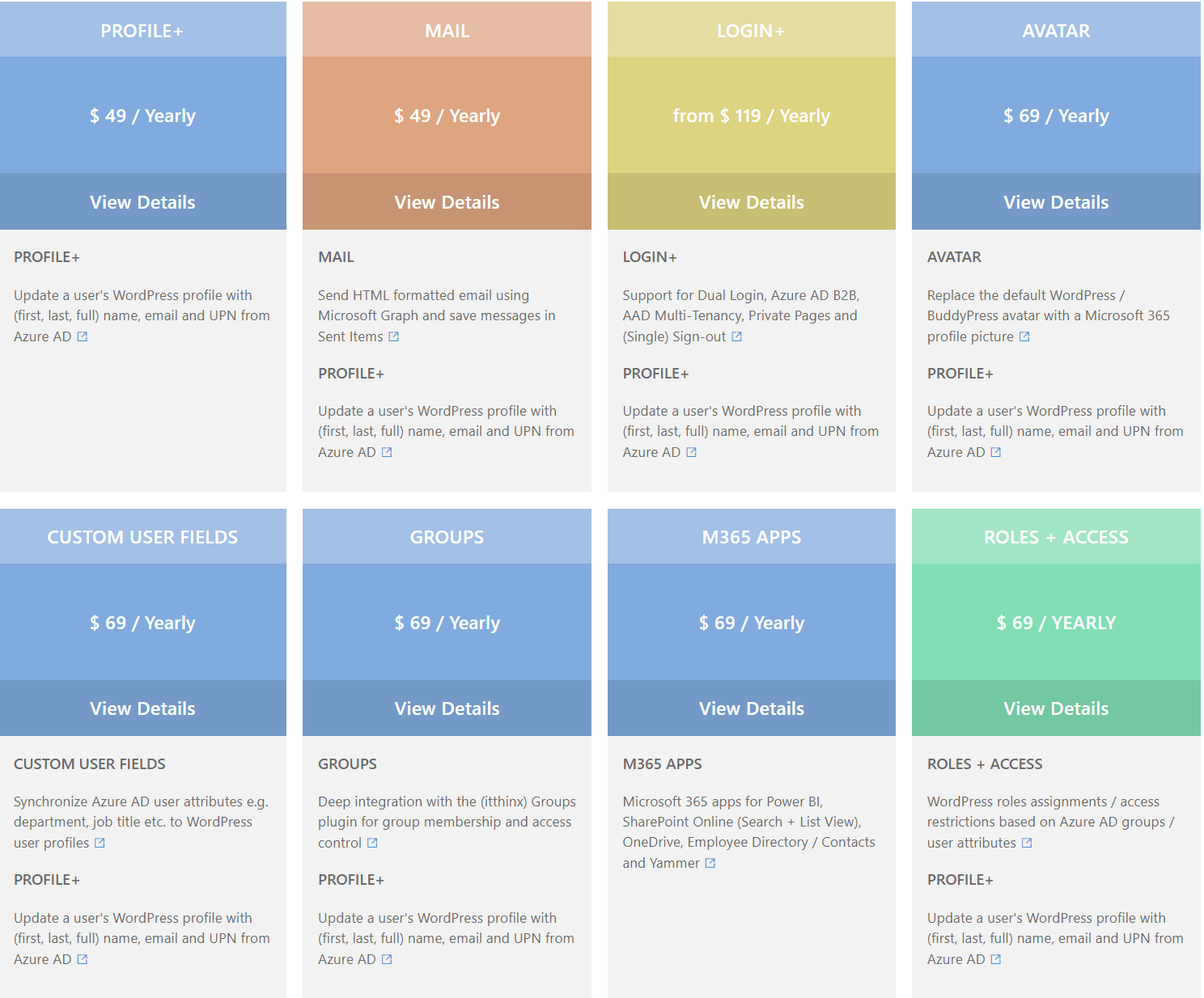Screen dimensions: 1204x998
Task: Click external link icon under CUSTOM USER FIELDS PROFILE+ text
Action: (x=83, y=960)
